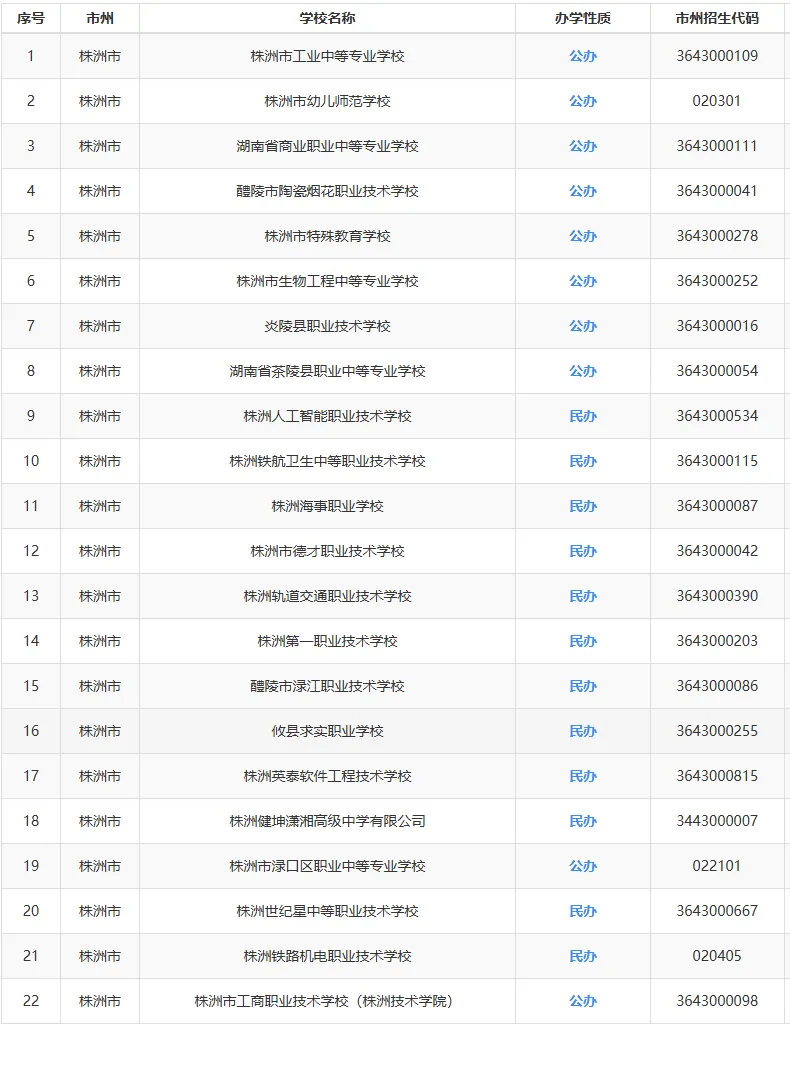
Task: Click code 3643000203
Action: pyautogui.click(x=717, y=641)
